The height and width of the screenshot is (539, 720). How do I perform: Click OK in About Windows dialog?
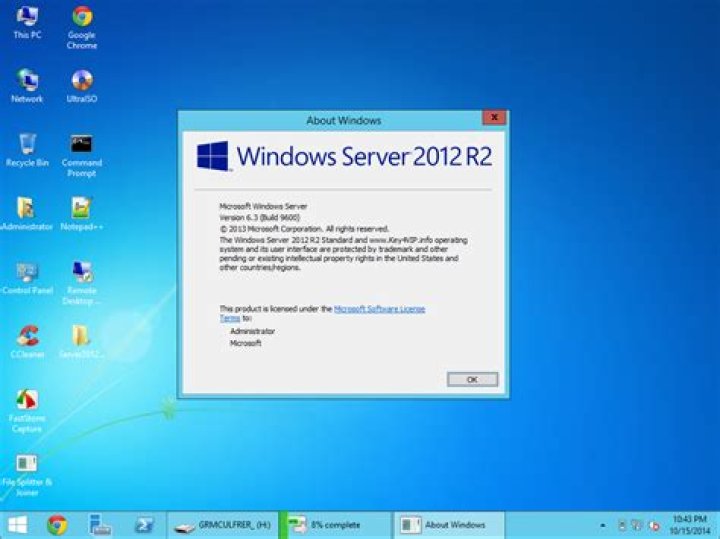coord(472,380)
